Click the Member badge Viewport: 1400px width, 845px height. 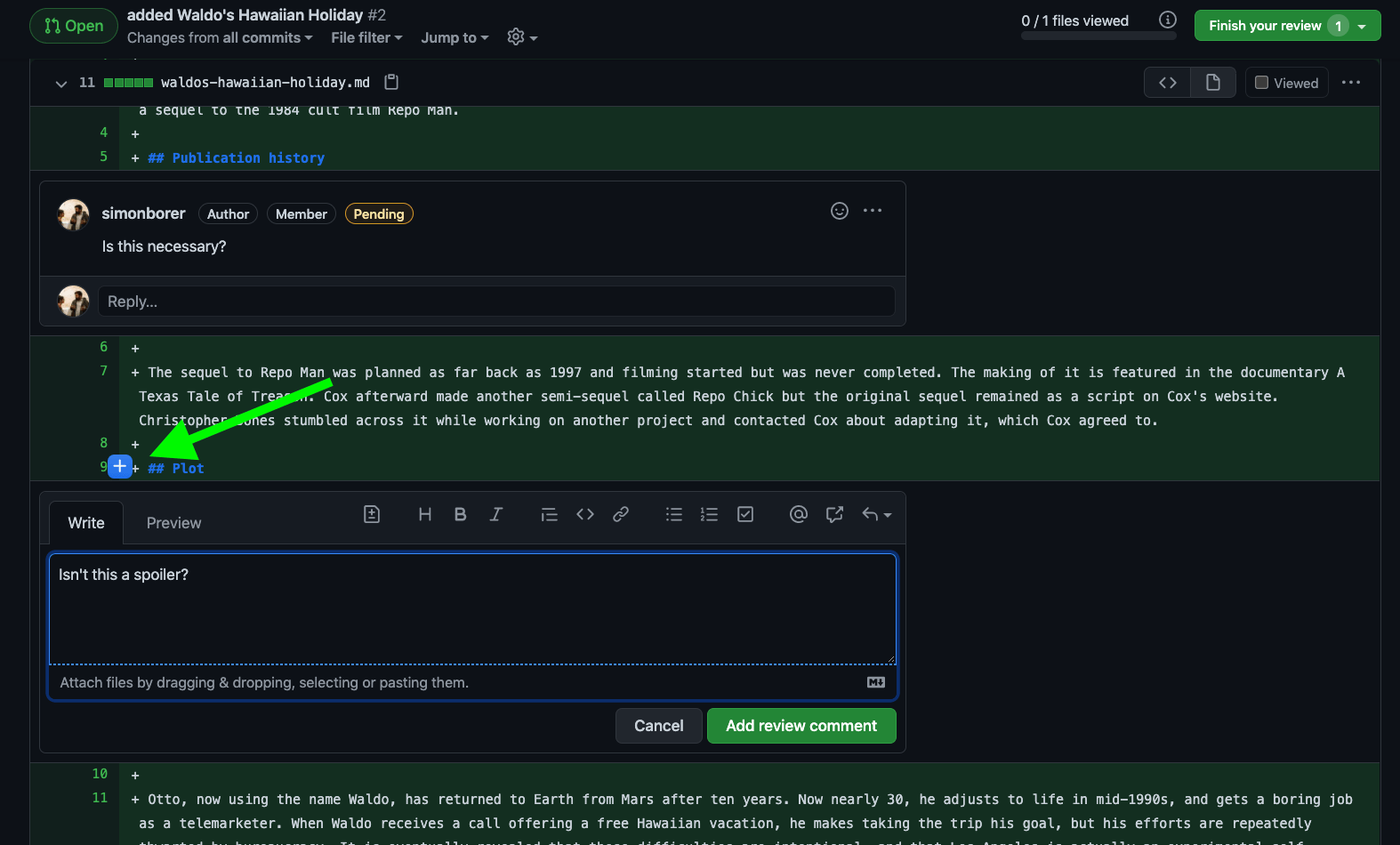[x=302, y=213]
